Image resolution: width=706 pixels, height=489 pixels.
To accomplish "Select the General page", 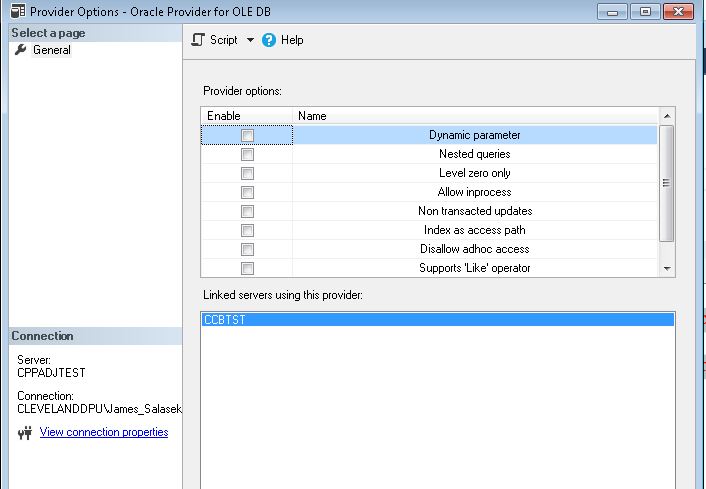I will [51, 50].
